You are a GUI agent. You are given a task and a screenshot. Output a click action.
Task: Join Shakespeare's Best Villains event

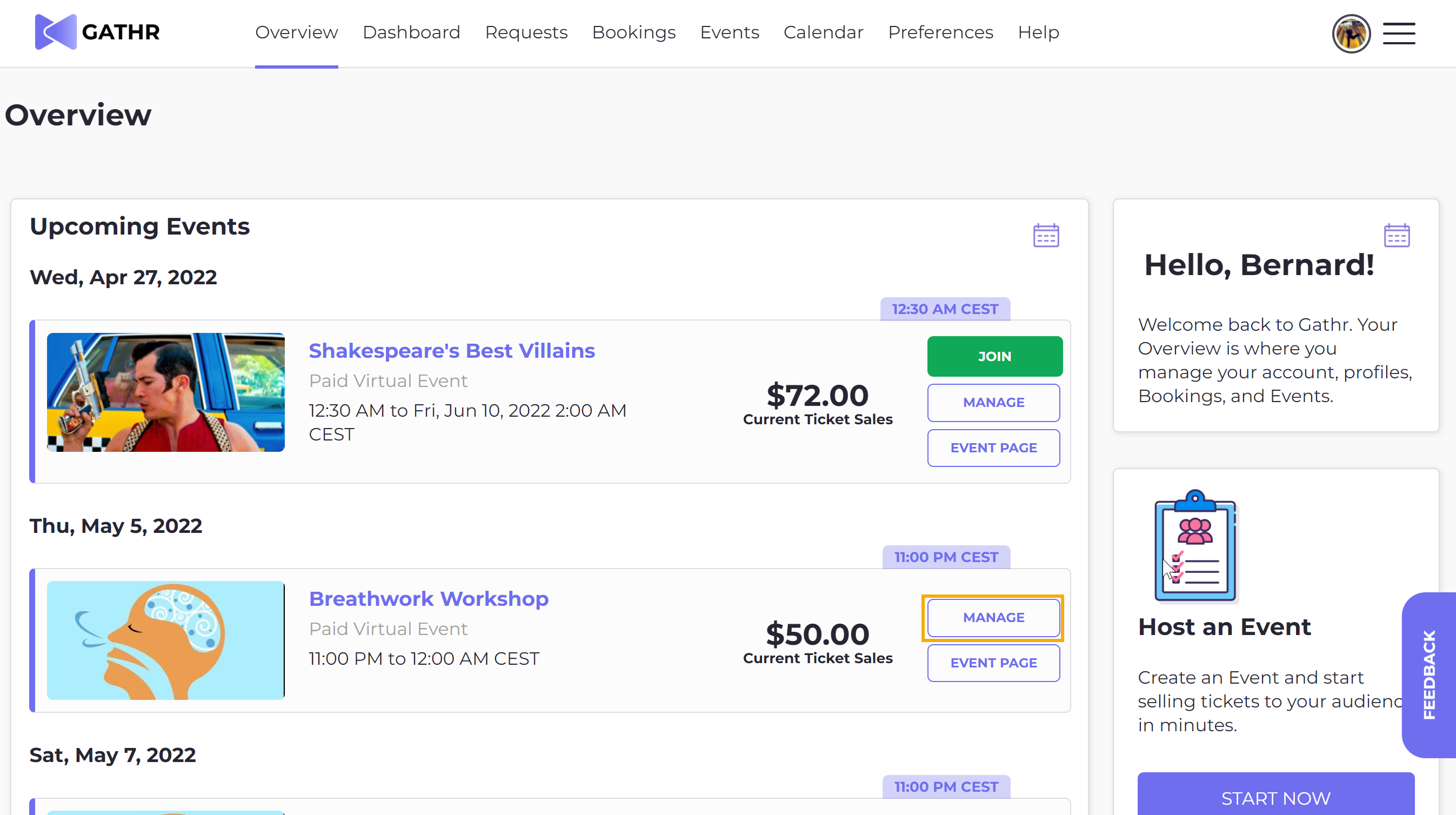[994, 356]
